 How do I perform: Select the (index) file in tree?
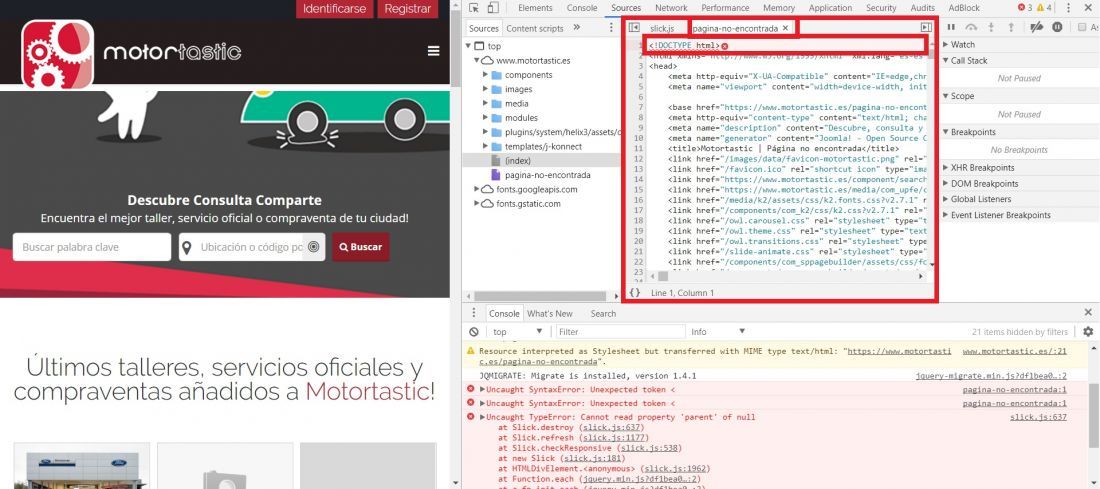click(518, 161)
